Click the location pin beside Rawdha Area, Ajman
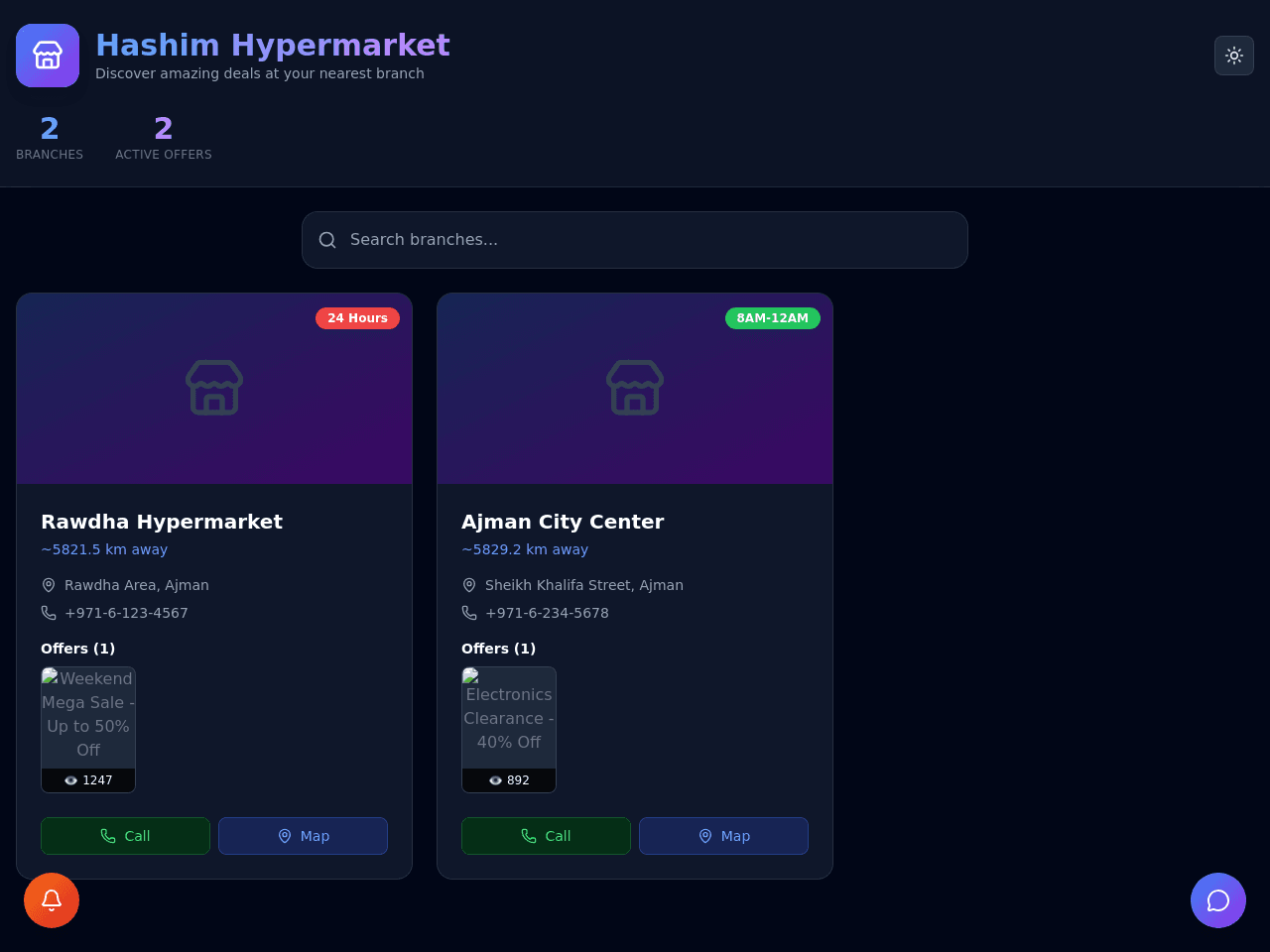1270x952 pixels. tap(49, 585)
